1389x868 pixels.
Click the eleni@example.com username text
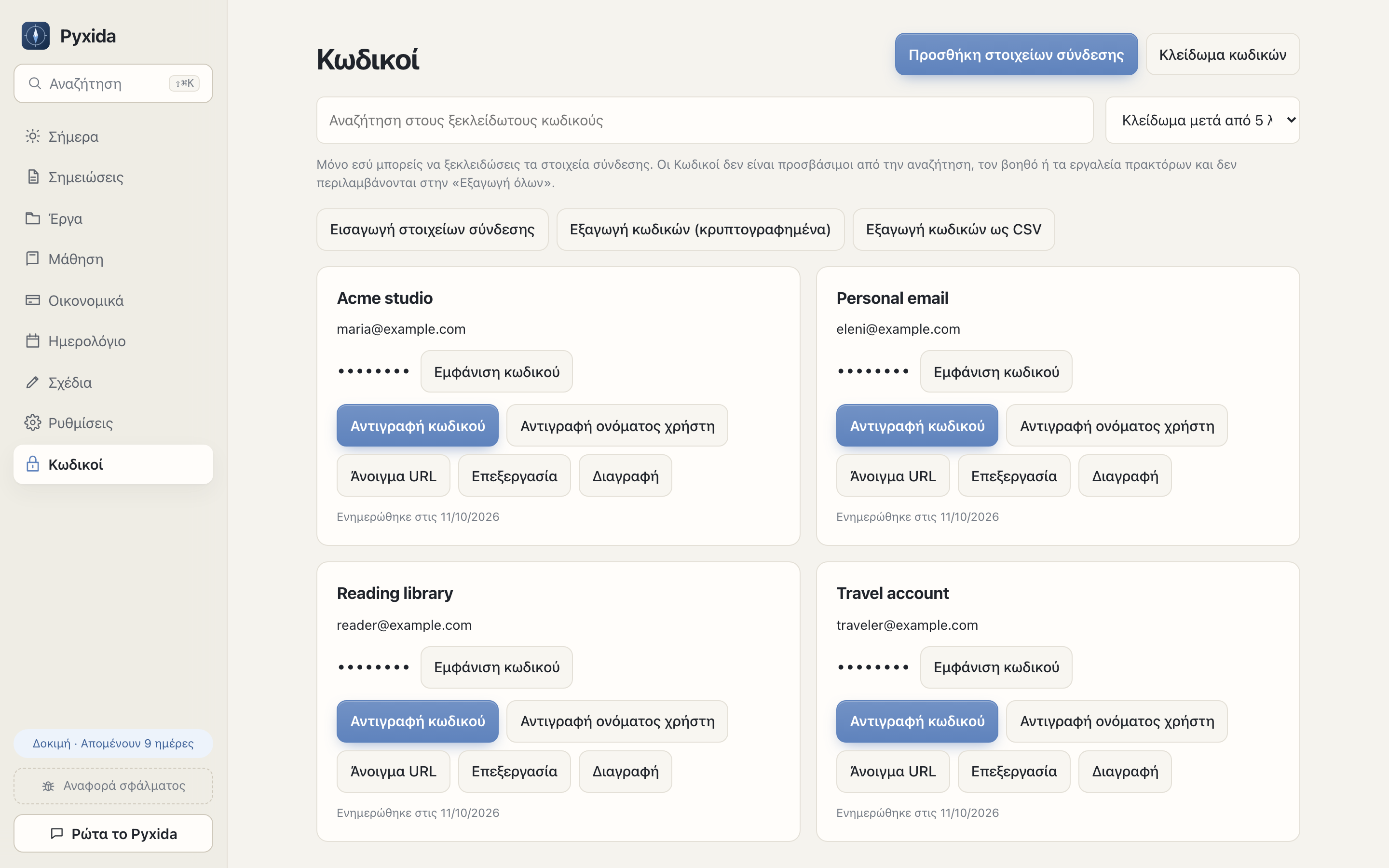tap(898, 329)
